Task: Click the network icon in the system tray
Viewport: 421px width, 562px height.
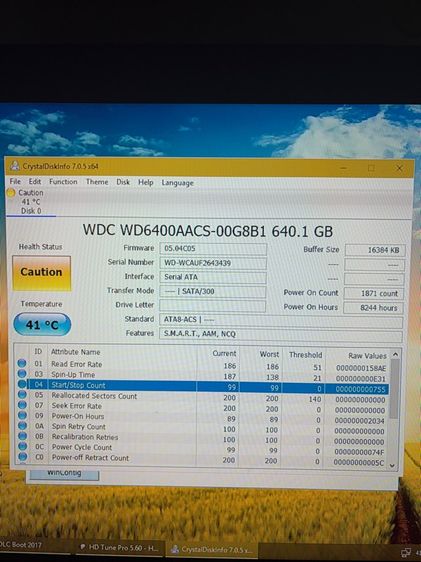Action: [x=406, y=553]
